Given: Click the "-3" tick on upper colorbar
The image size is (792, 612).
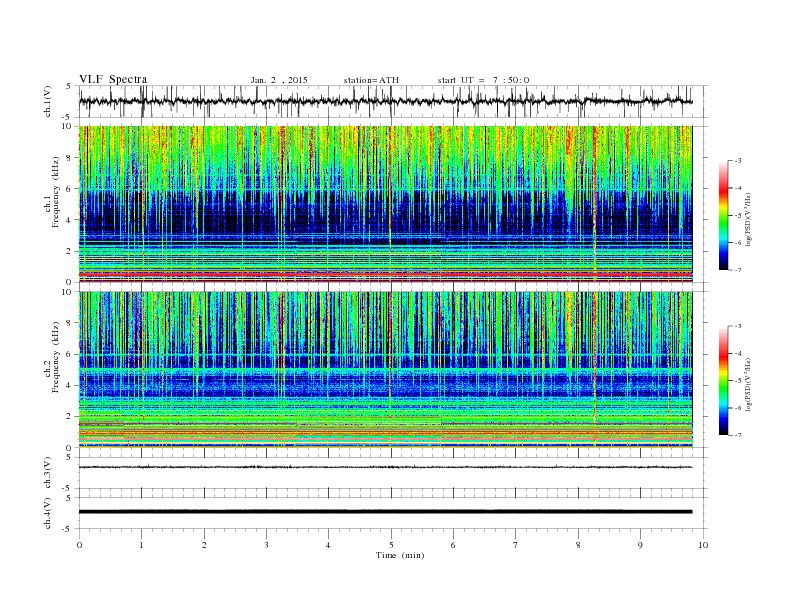Looking at the screenshot, I should pos(736,161).
